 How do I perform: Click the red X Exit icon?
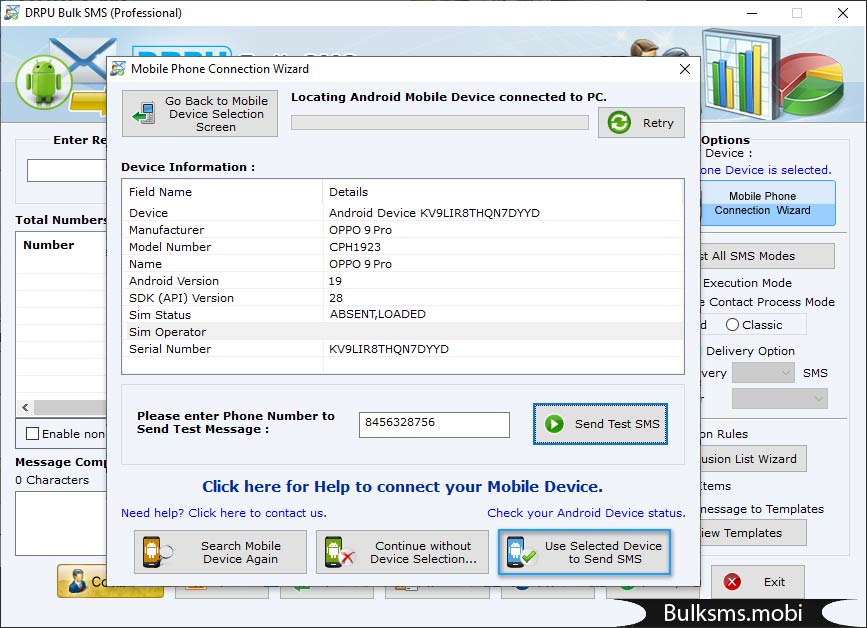pyautogui.click(x=732, y=582)
